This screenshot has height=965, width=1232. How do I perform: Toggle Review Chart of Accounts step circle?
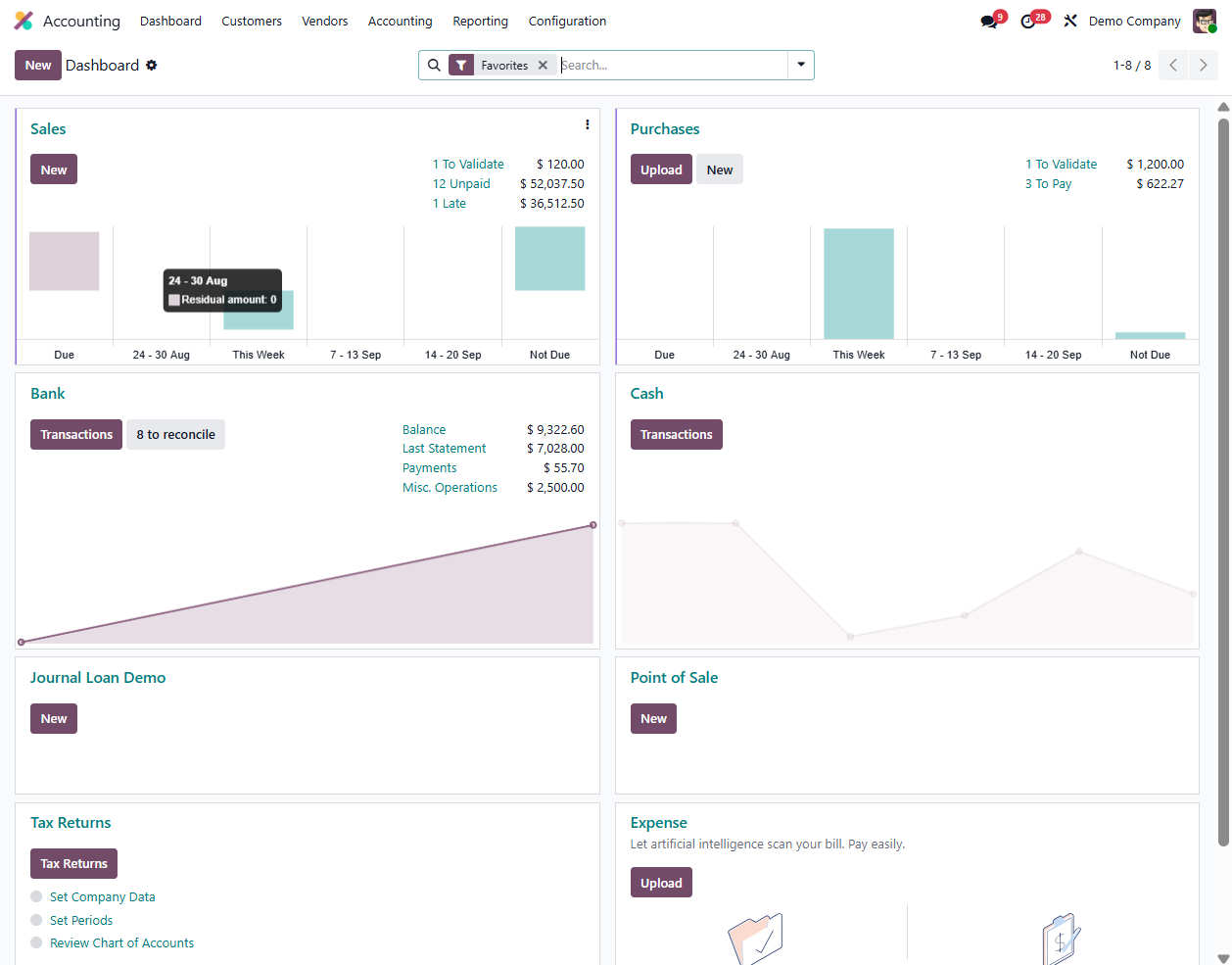point(36,942)
